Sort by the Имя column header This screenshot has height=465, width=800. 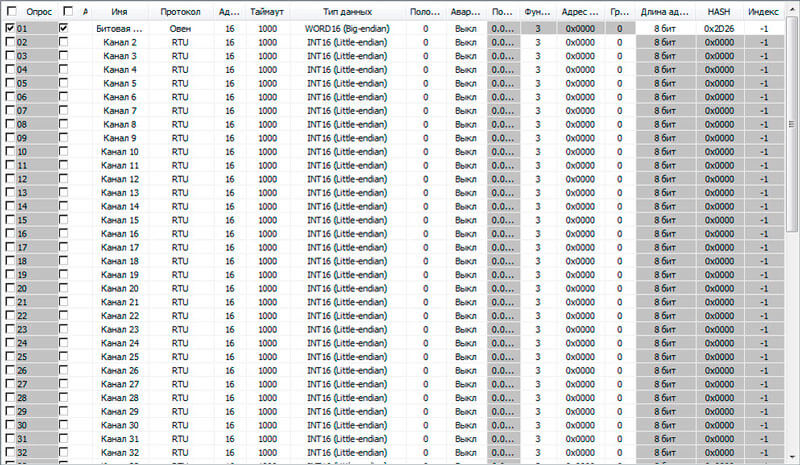click(x=119, y=11)
